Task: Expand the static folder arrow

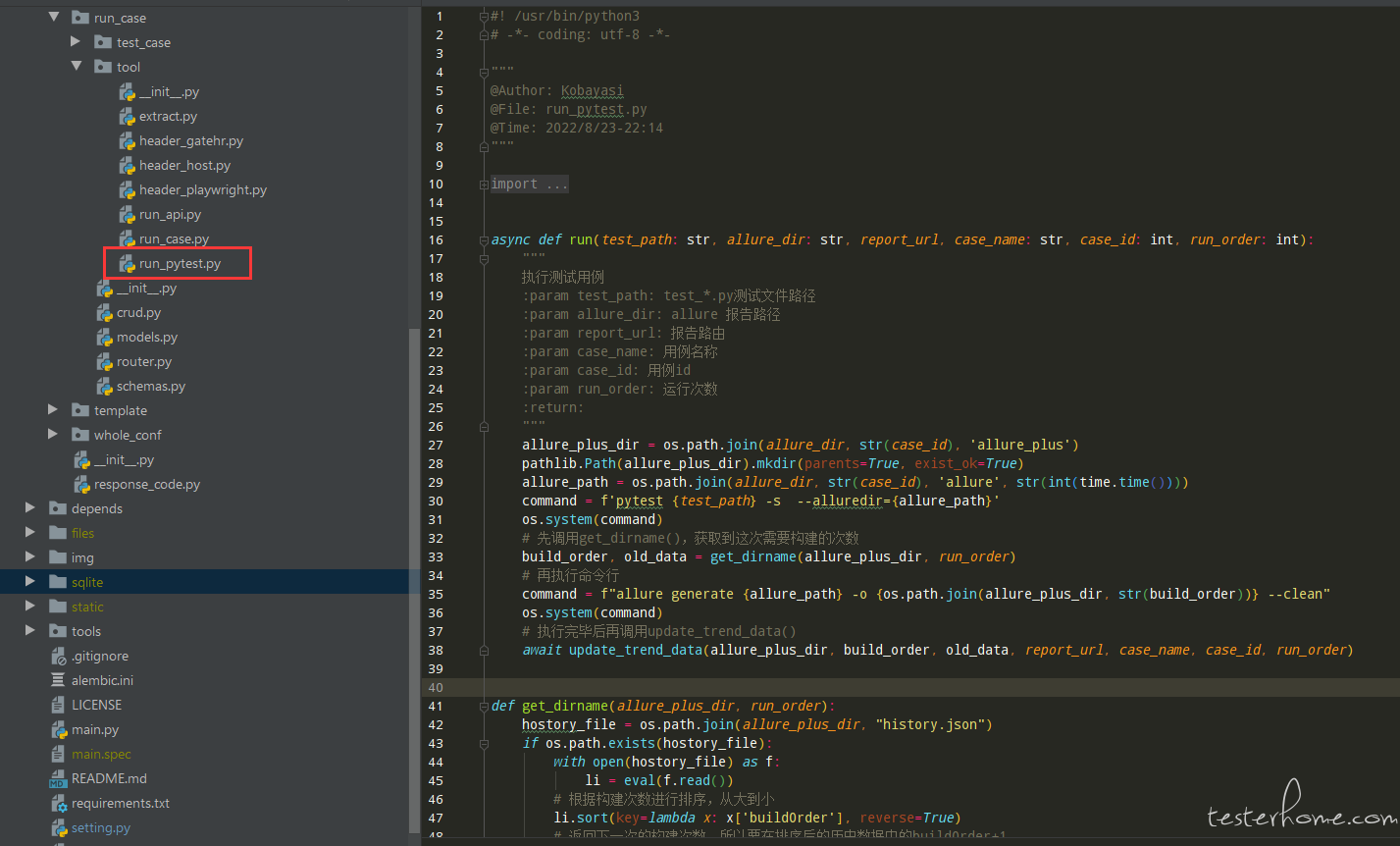Action: point(30,606)
